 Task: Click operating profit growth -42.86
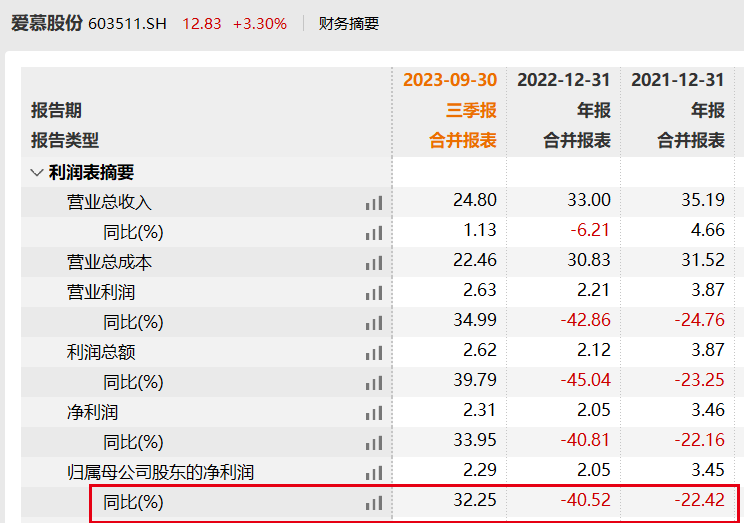586,320
